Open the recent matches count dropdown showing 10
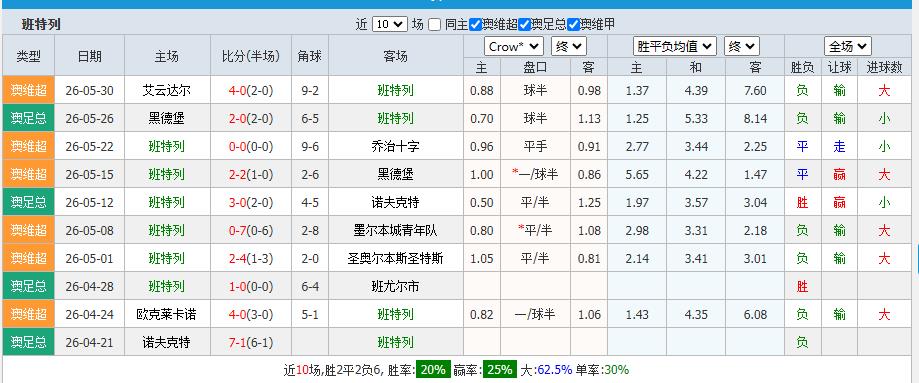Image resolution: width=919 pixels, height=383 pixels. click(x=390, y=25)
